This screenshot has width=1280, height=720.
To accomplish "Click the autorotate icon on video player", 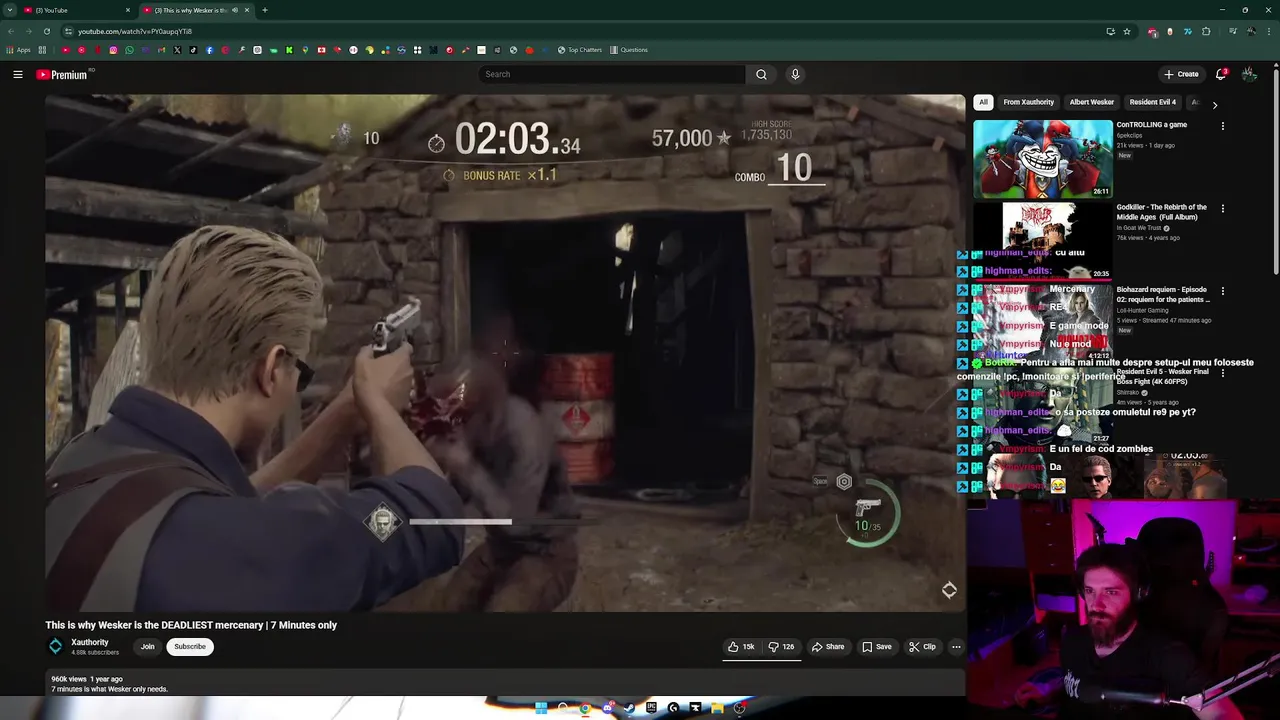I will [x=949, y=590].
